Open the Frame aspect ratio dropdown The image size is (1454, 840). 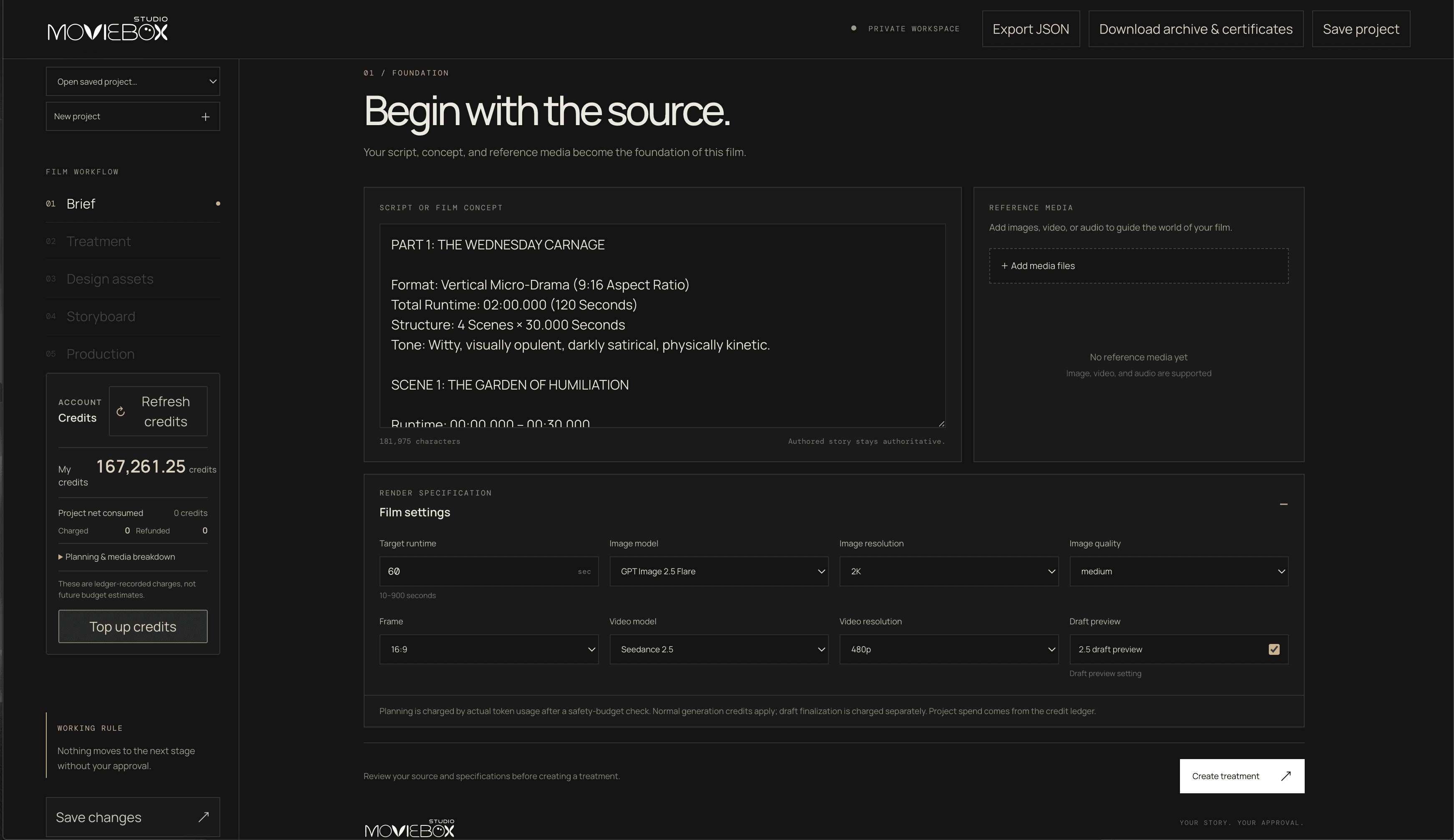pos(488,649)
